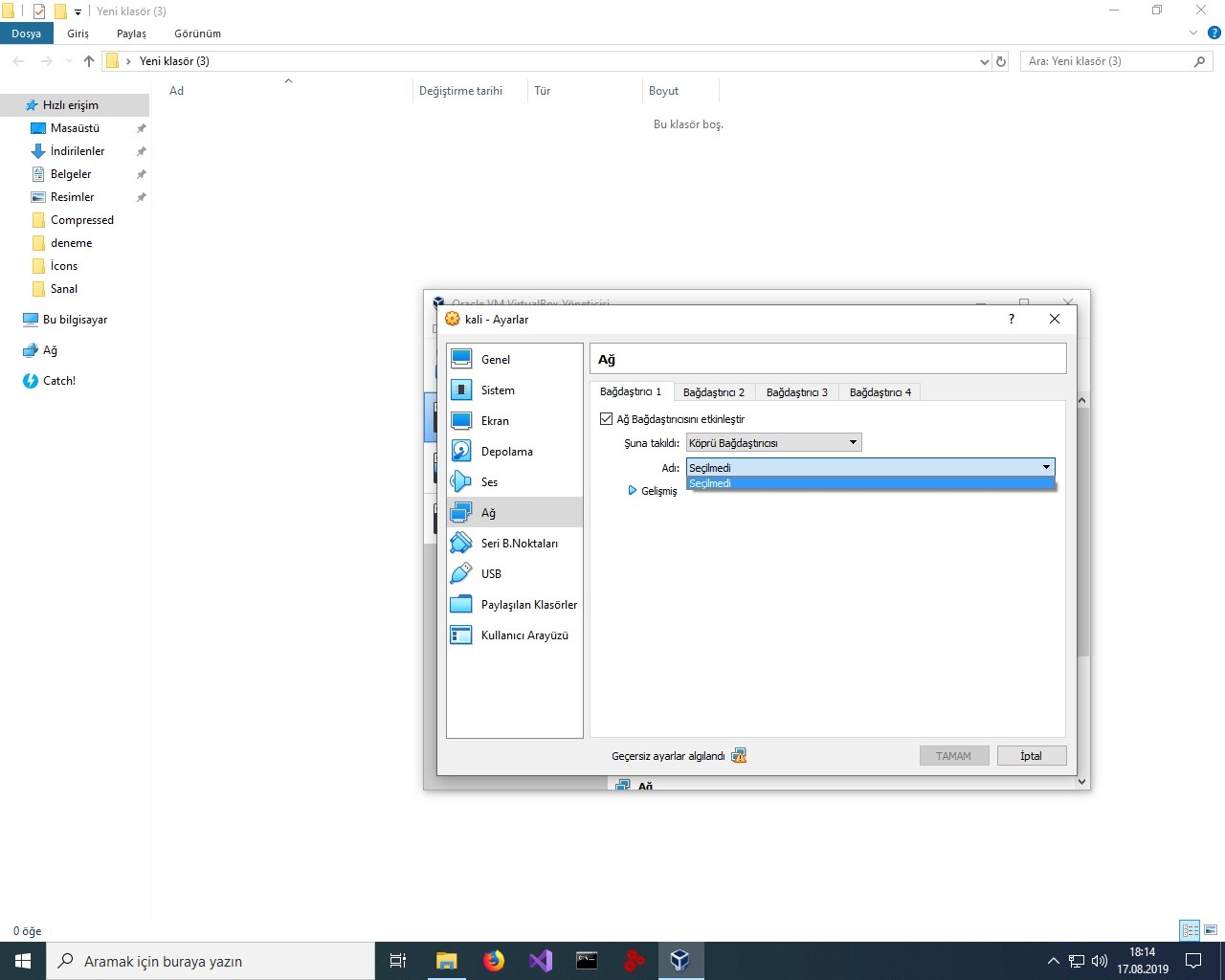Open the Ekran settings category
The height and width of the screenshot is (980, 1225).
(515, 420)
